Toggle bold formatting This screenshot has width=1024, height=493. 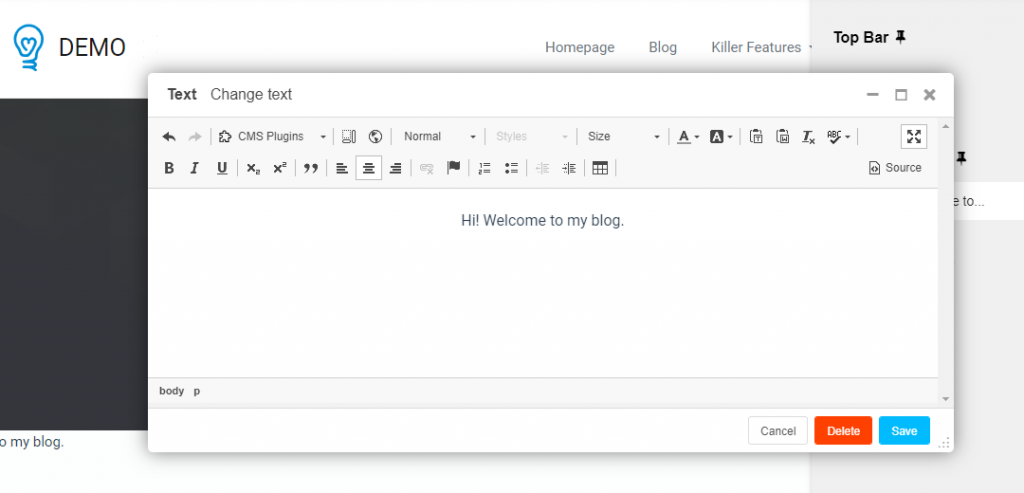(169, 168)
